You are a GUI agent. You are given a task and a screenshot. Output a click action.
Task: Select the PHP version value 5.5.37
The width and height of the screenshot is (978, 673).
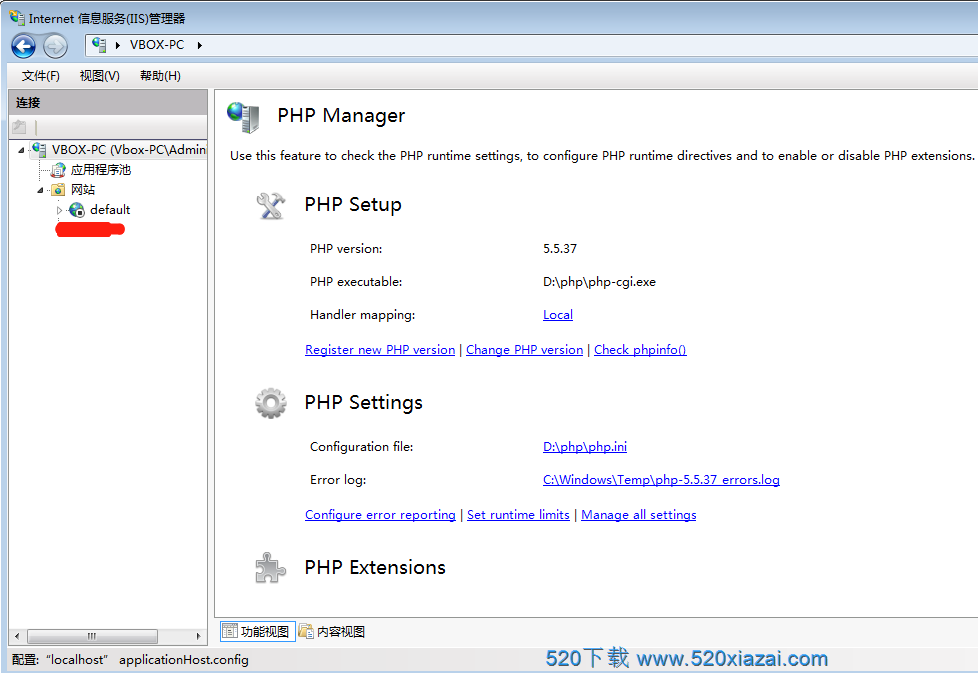coord(560,249)
